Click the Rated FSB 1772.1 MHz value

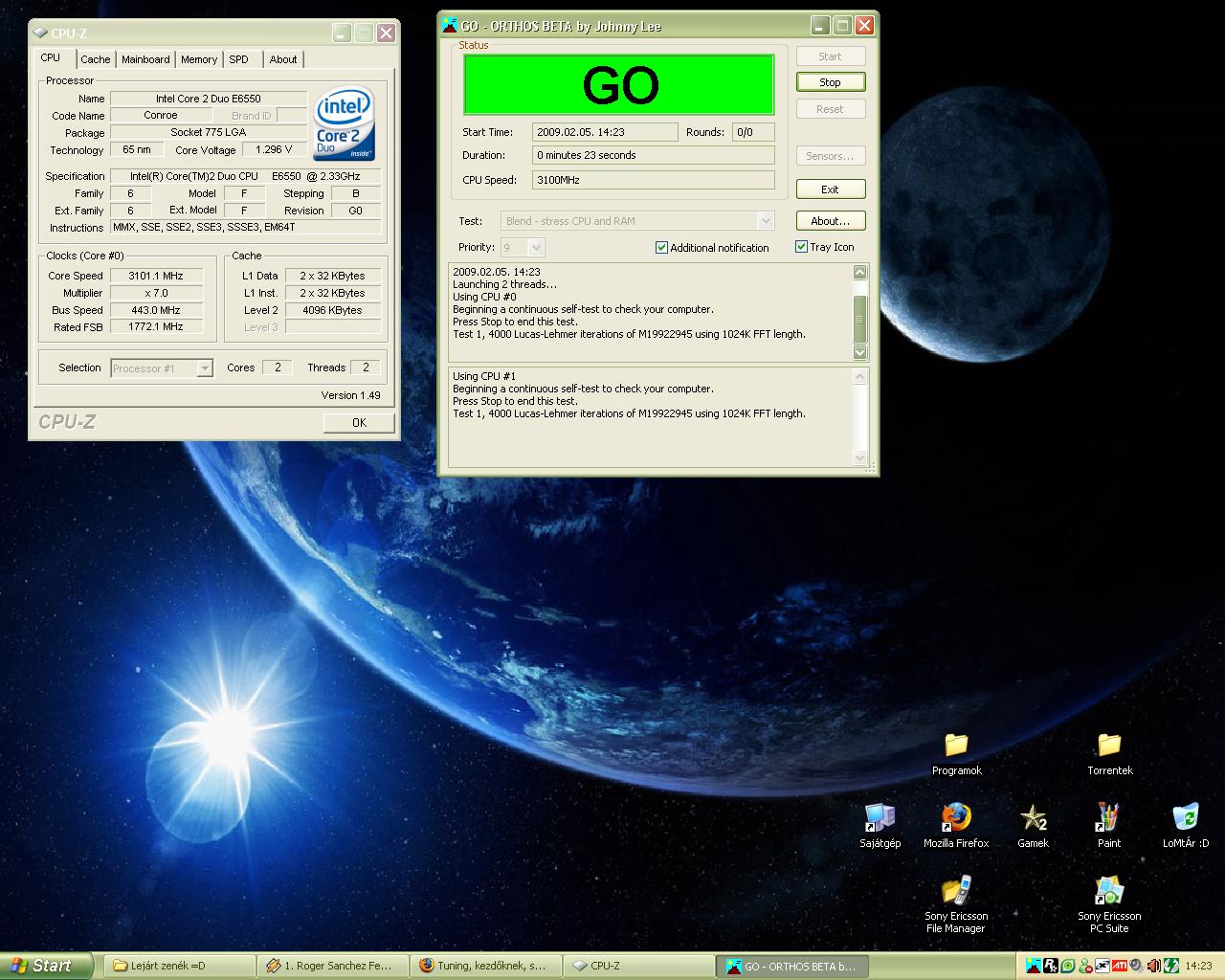pos(156,327)
